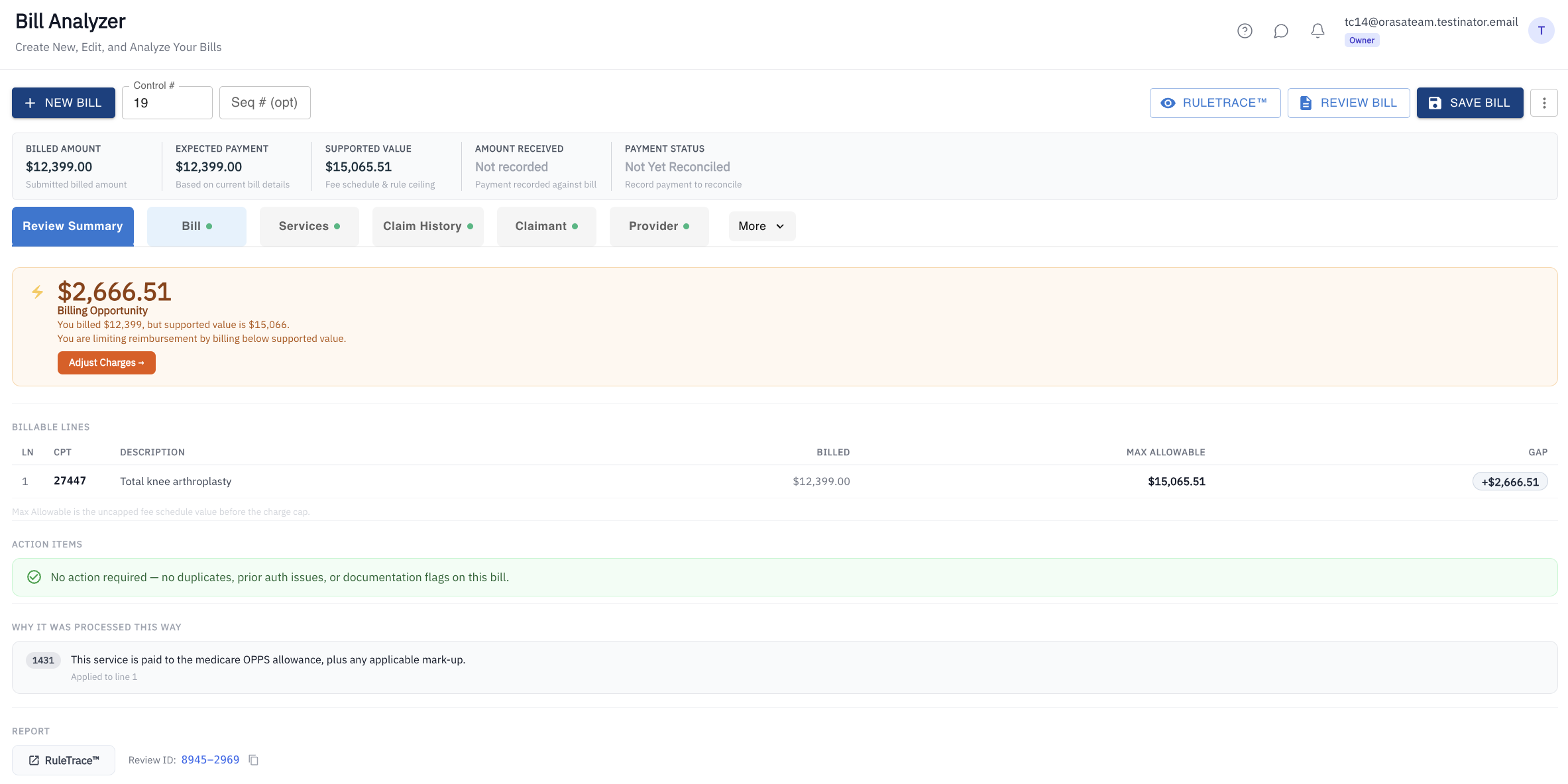Click the lightning bolt Billing Opportunity icon

coord(38,292)
